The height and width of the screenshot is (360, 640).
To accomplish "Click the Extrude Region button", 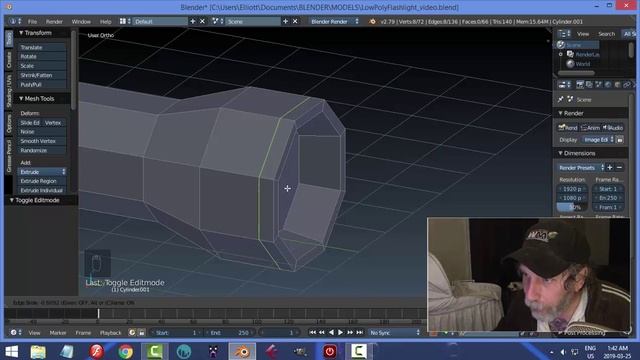I will (42, 181).
